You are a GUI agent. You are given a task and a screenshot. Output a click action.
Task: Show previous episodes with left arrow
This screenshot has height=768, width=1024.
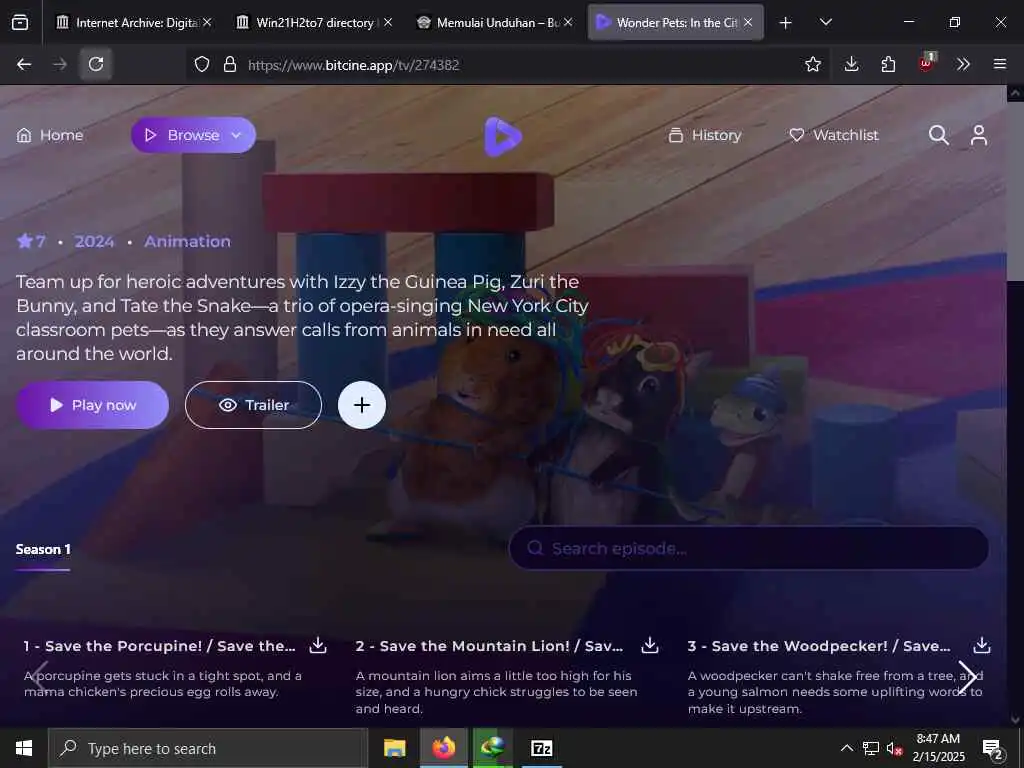pyautogui.click(x=40, y=677)
